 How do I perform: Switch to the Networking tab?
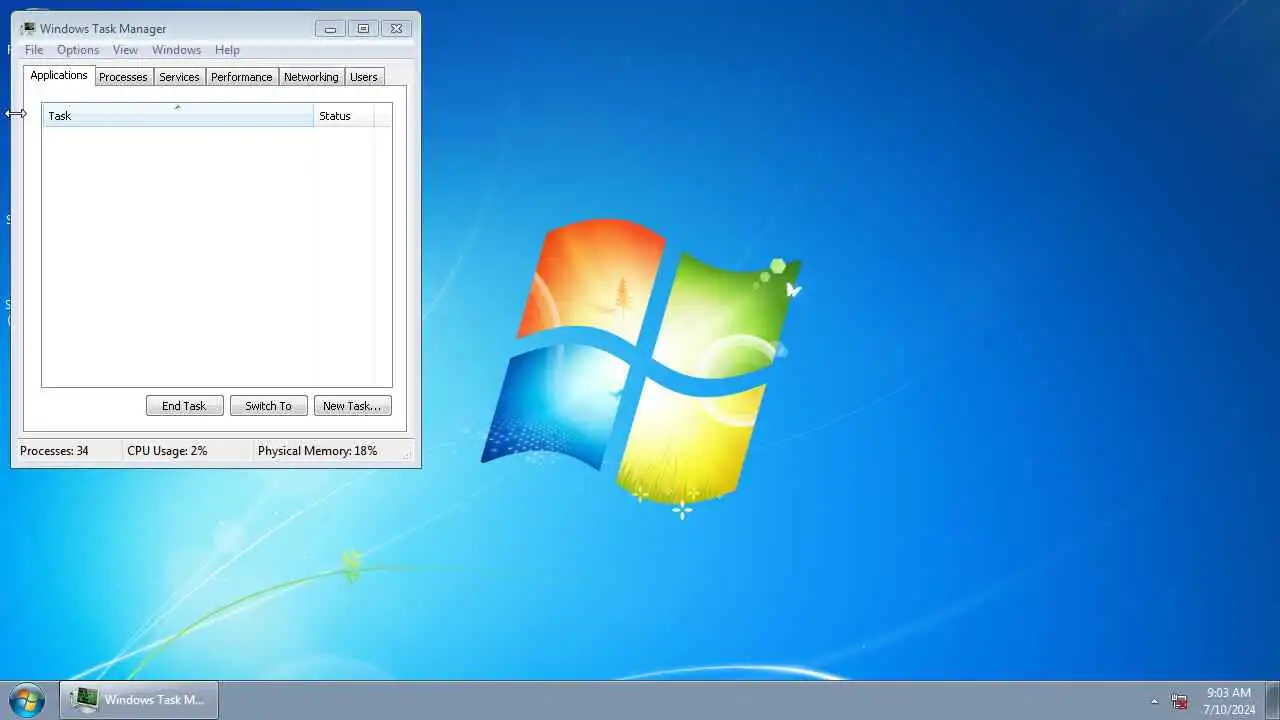[311, 77]
